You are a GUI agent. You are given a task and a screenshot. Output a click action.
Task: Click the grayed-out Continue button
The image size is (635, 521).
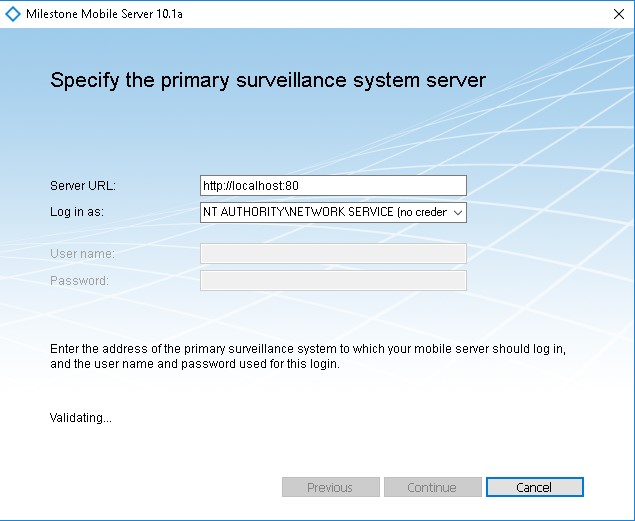433,487
